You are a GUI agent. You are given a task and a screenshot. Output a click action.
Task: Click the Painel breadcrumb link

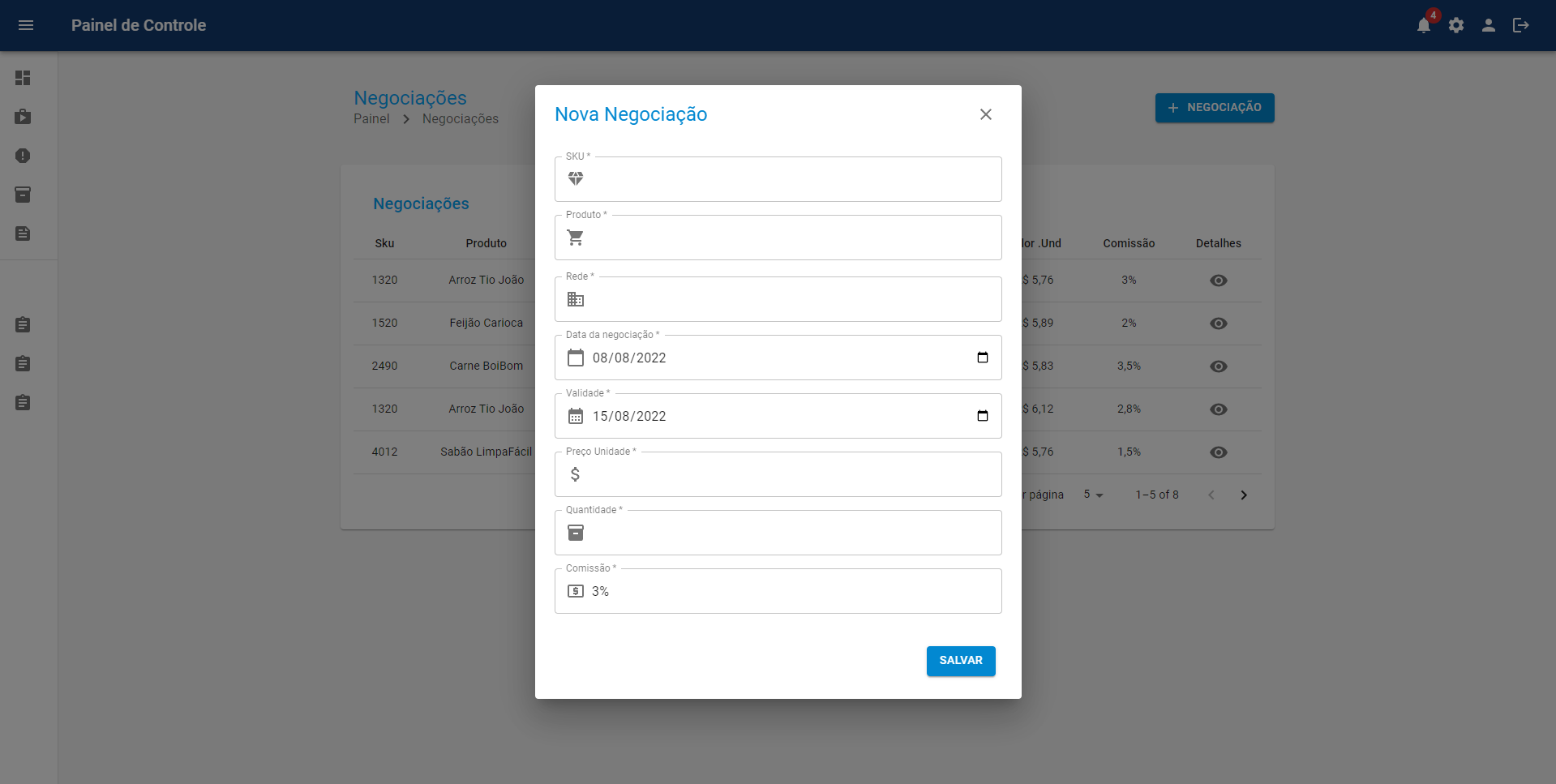click(371, 119)
